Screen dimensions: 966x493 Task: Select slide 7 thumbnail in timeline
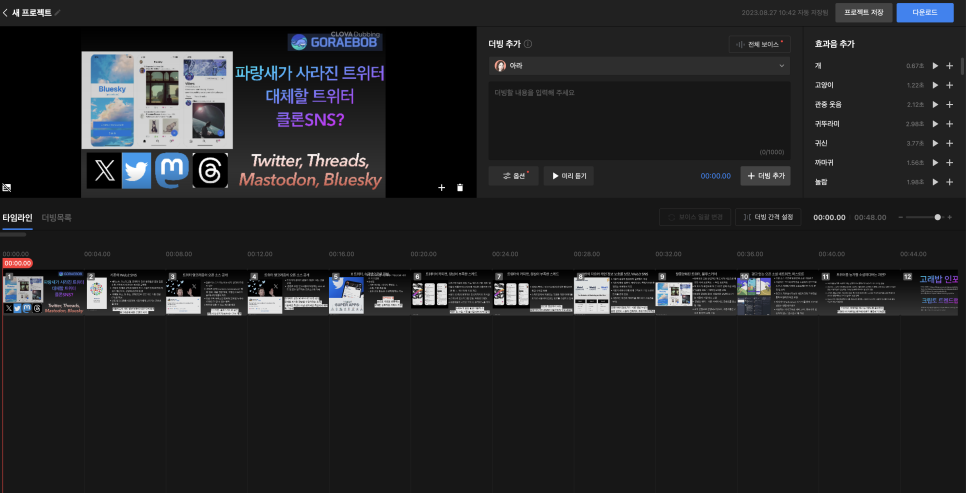534,293
